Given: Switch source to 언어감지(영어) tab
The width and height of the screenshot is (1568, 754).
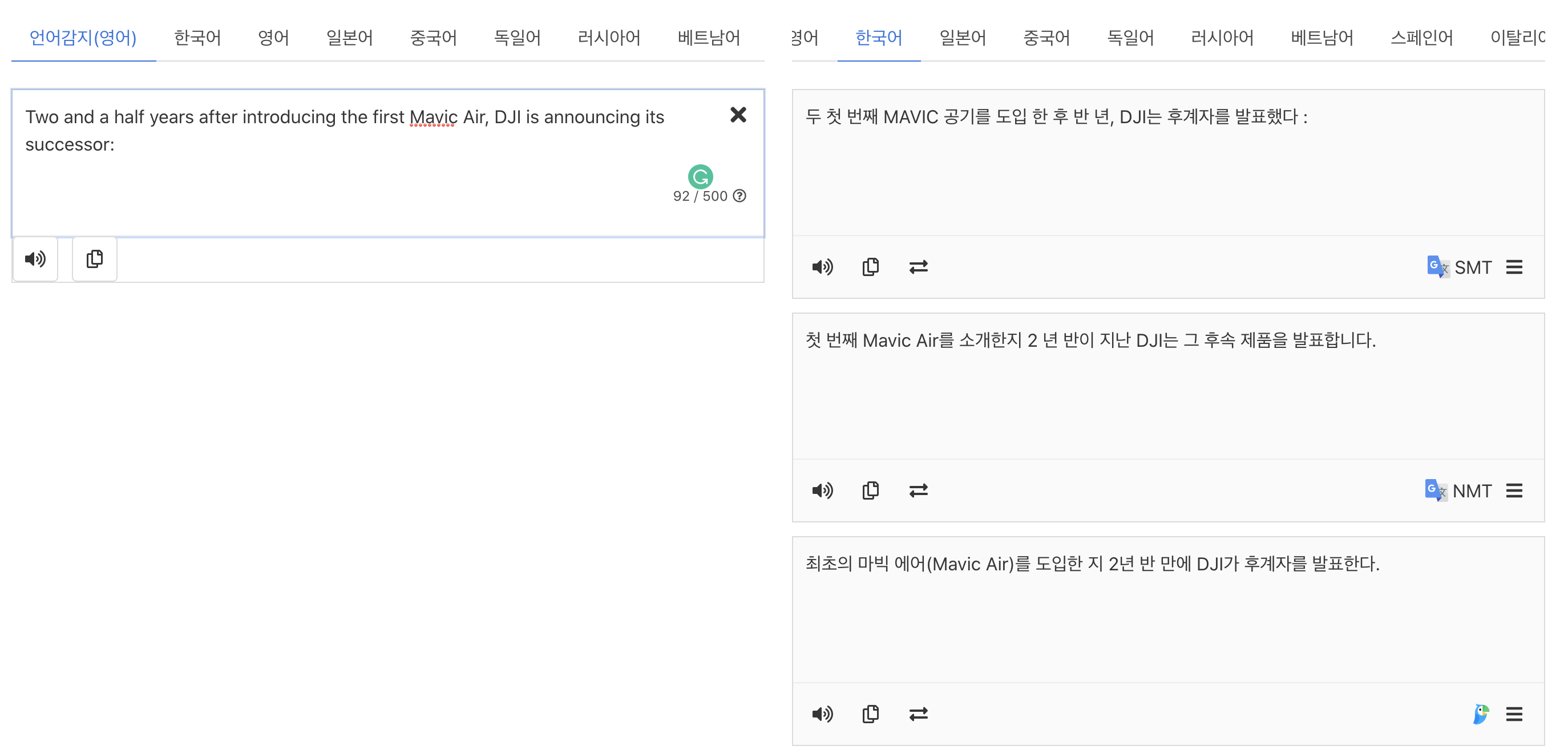Looking at the screenshot, I should (x=83, y=38).
